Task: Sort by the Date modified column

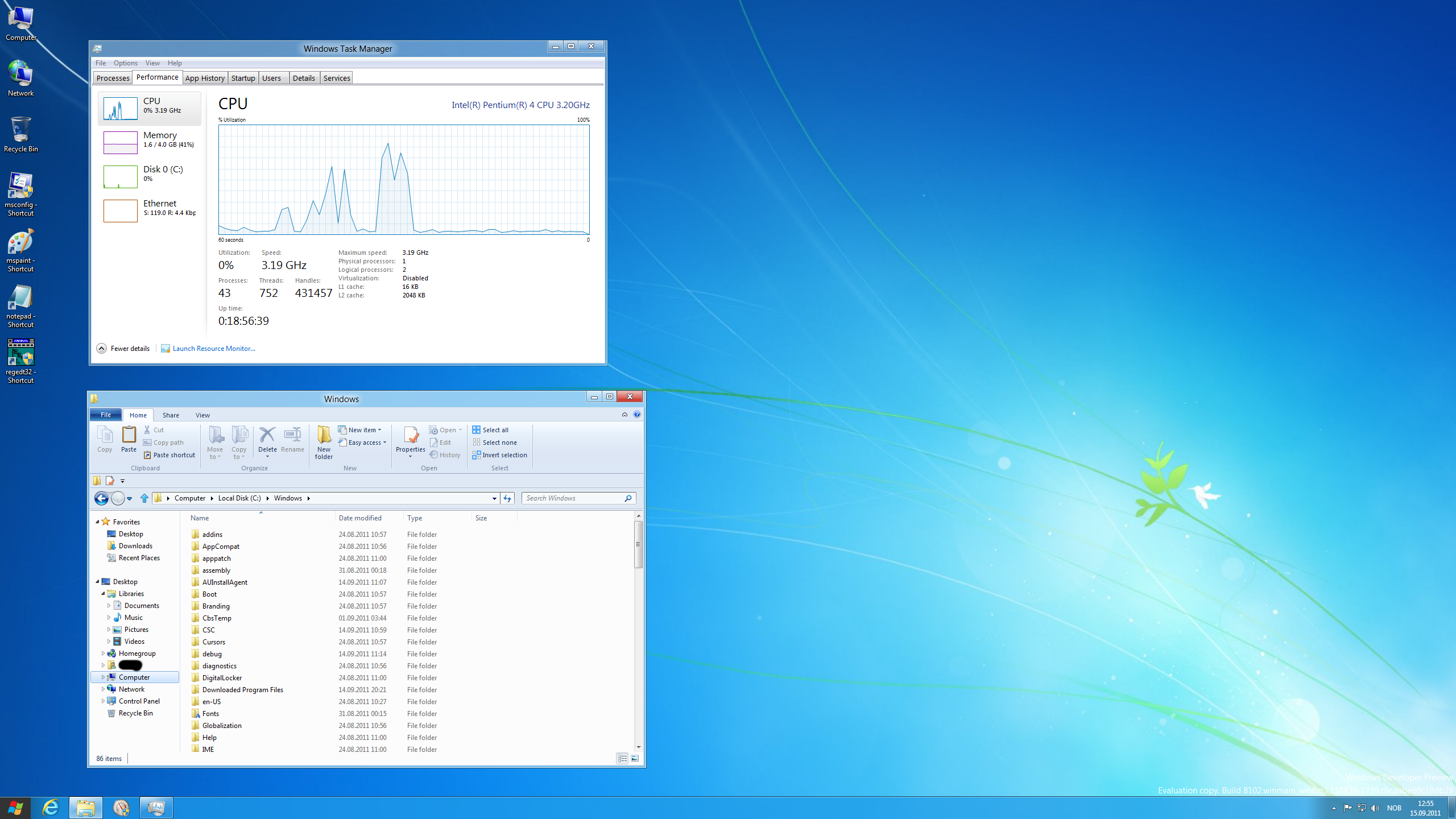Action: pyautogui.click(x=369, y=518)
